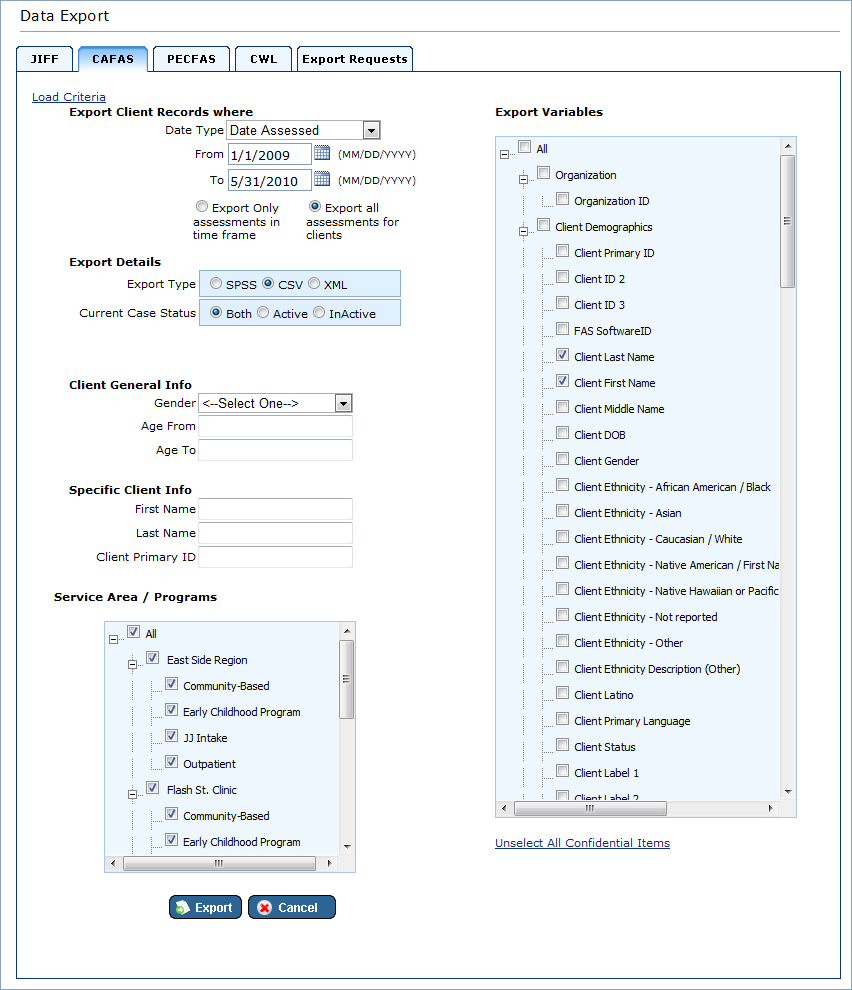Focus the Client Primary ID field
The image size is (852, 990).
(275, 557)
